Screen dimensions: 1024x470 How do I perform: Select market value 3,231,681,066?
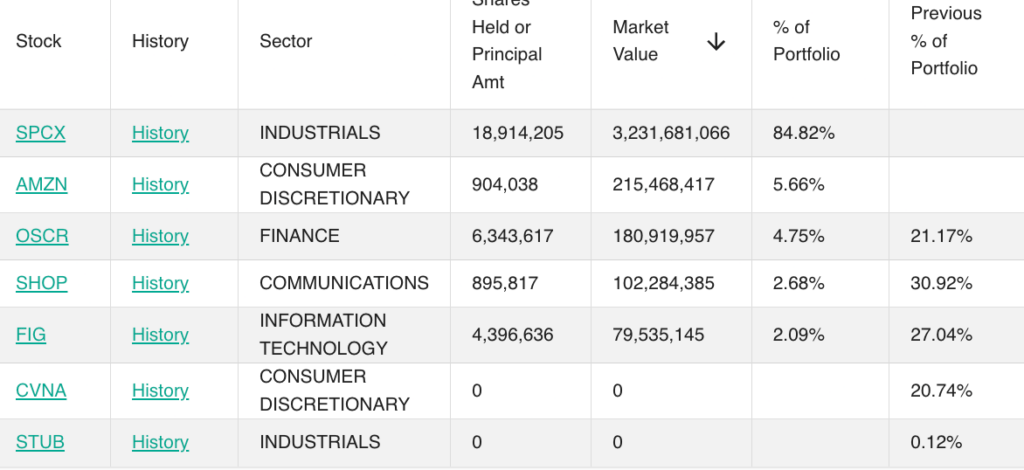click(x=671, y=133)
